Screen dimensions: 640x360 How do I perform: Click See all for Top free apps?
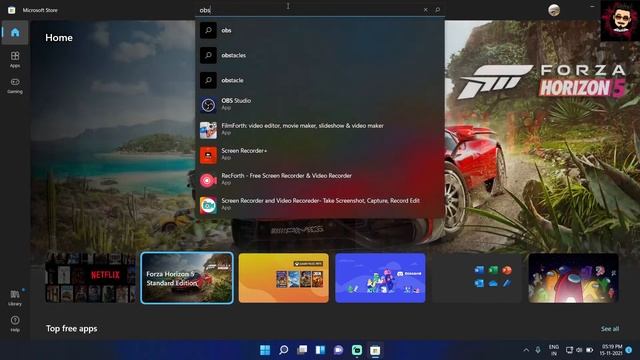point(610,329)
